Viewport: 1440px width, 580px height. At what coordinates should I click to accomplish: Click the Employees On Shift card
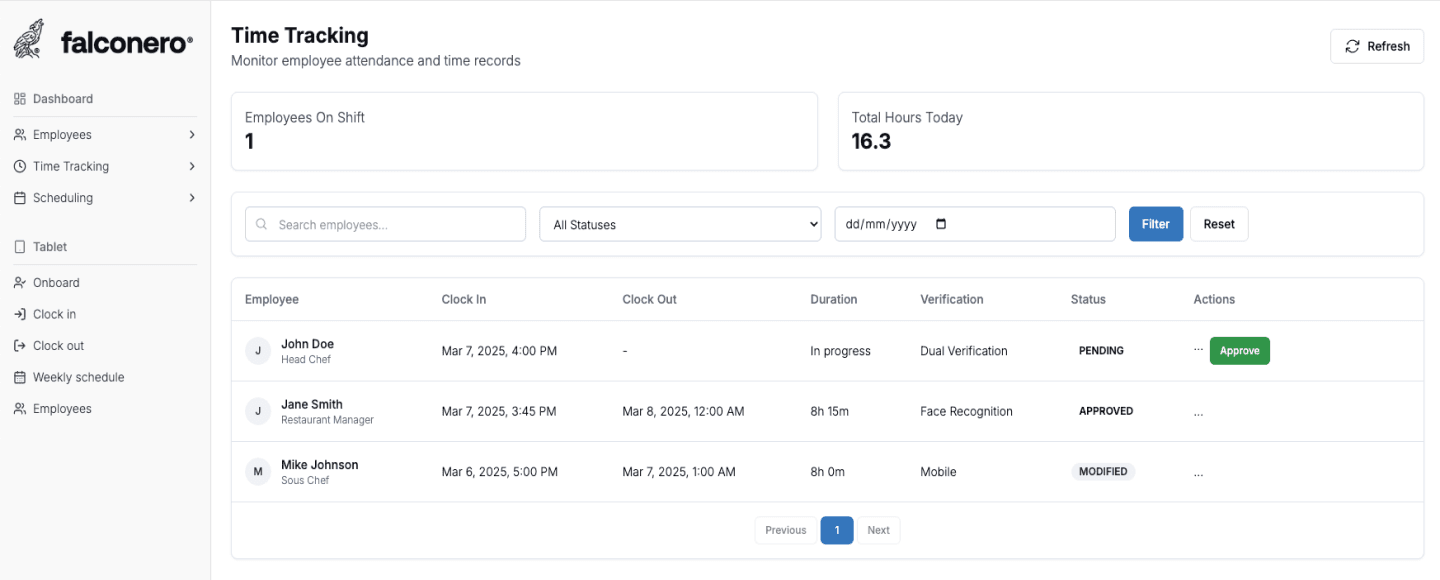[x=524, y=131]
